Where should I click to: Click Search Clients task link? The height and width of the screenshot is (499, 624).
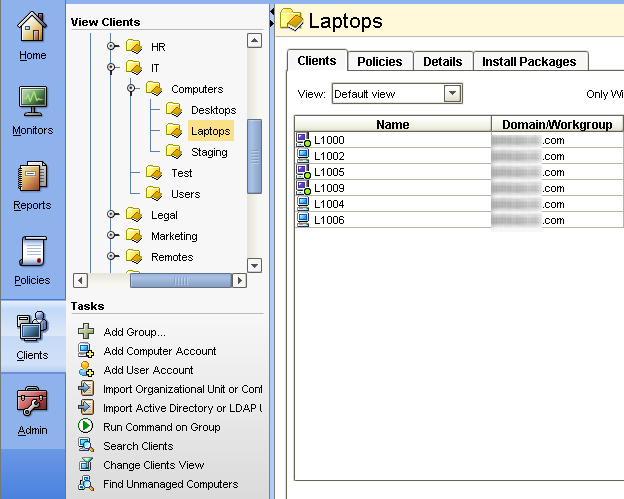(138, 446)
